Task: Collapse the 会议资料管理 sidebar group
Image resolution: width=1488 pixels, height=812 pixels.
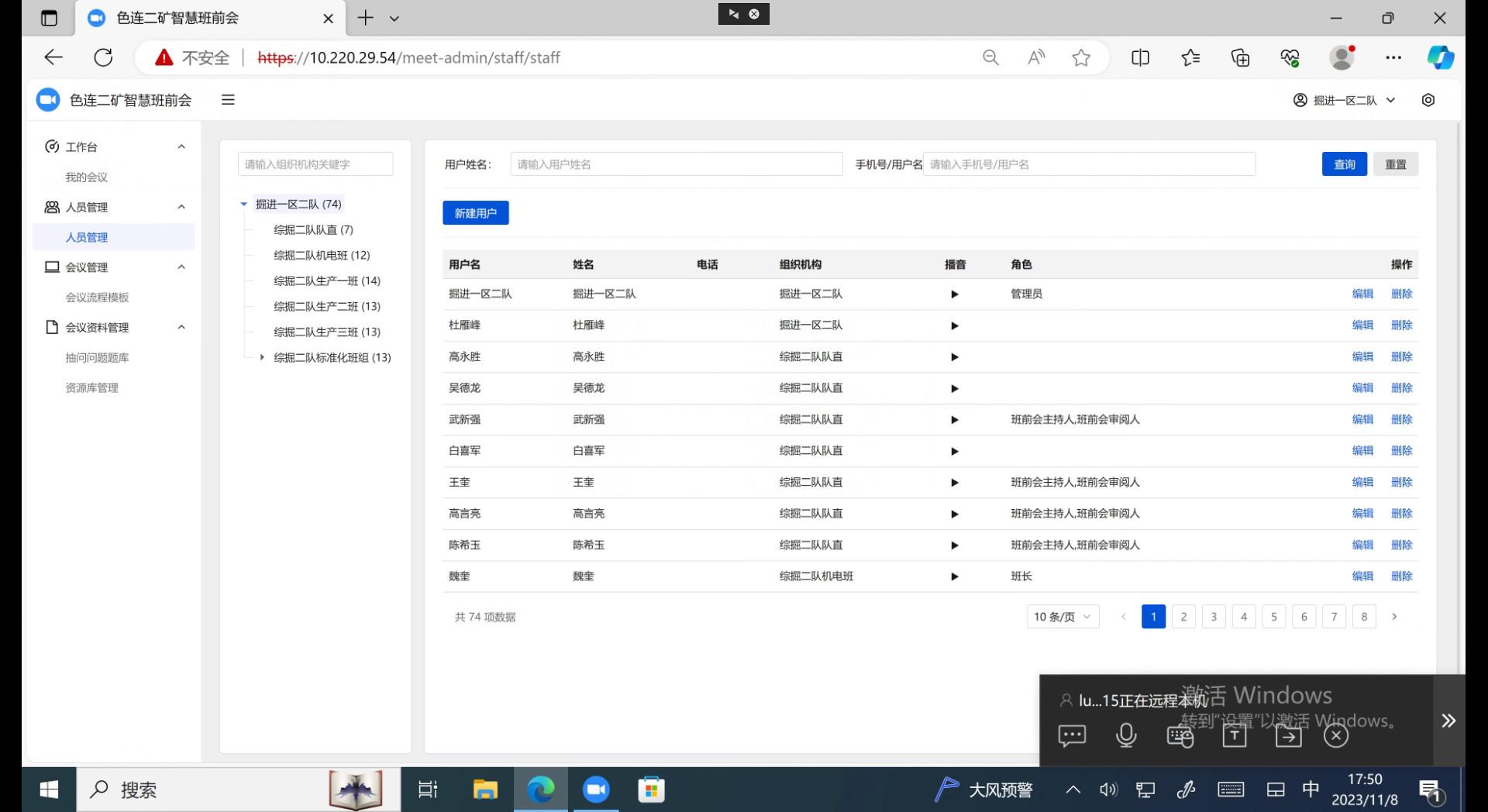Action: point(181,328)
